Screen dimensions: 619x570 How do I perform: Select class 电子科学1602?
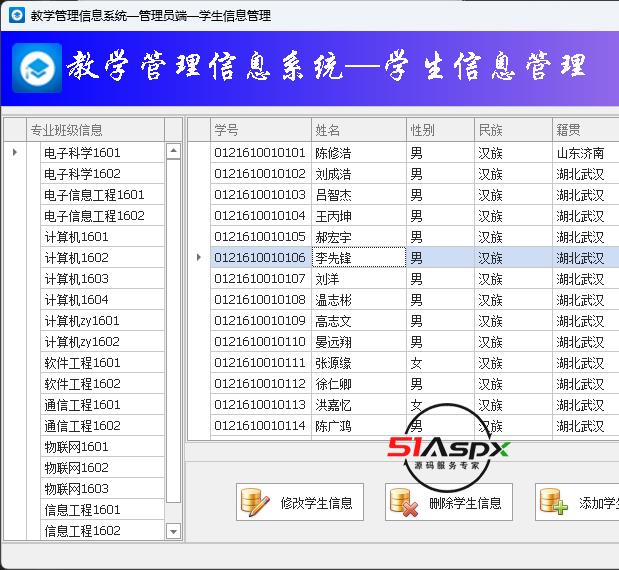(102, 173)
